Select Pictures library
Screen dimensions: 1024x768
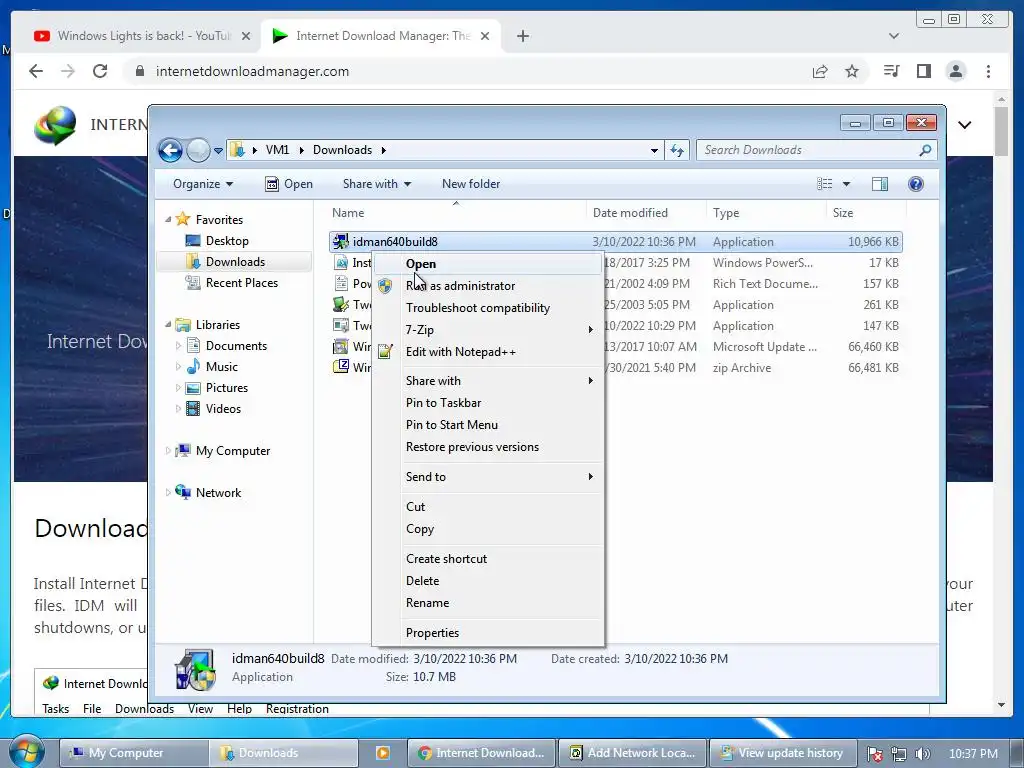pyautogui.click(x=226, y=388)
